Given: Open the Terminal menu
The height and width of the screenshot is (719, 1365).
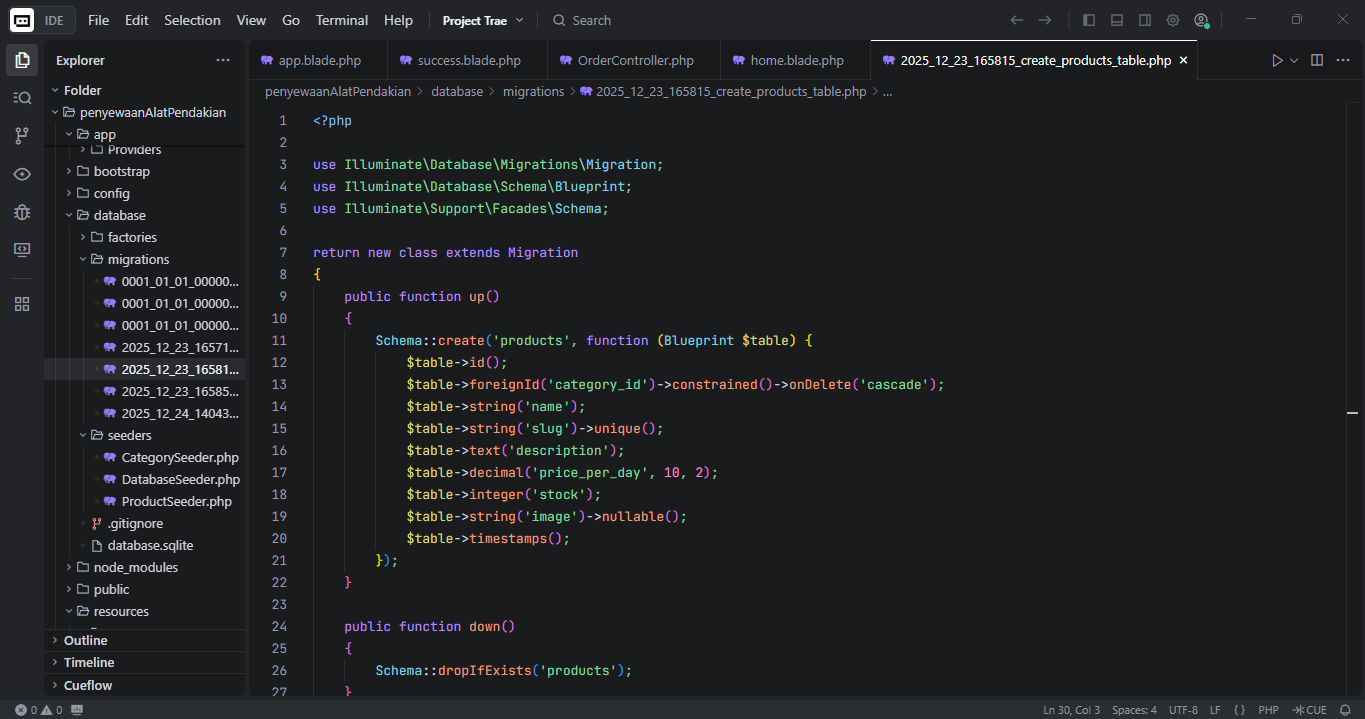Looking at the screenshot, I should tap(341, 20).
